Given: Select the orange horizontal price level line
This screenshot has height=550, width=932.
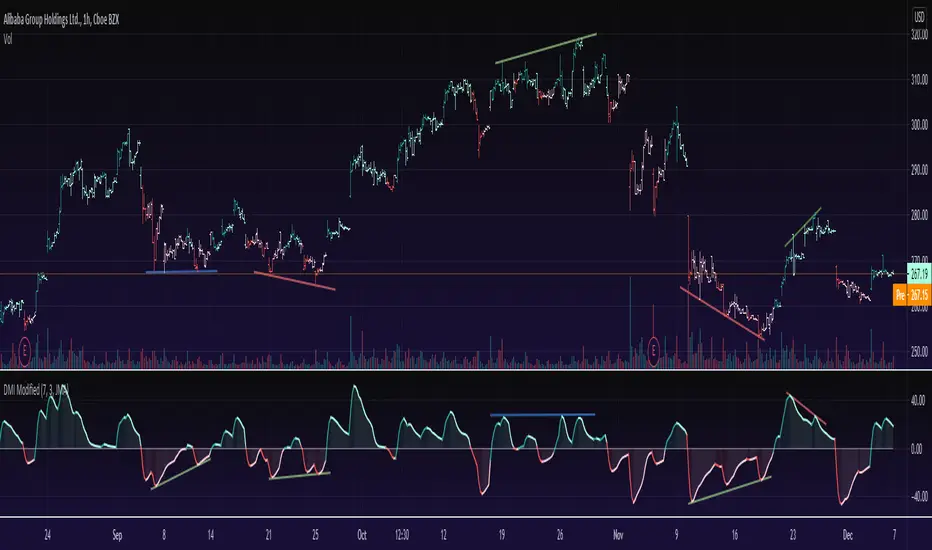Looking at the screenshot, I should point(454,274).
